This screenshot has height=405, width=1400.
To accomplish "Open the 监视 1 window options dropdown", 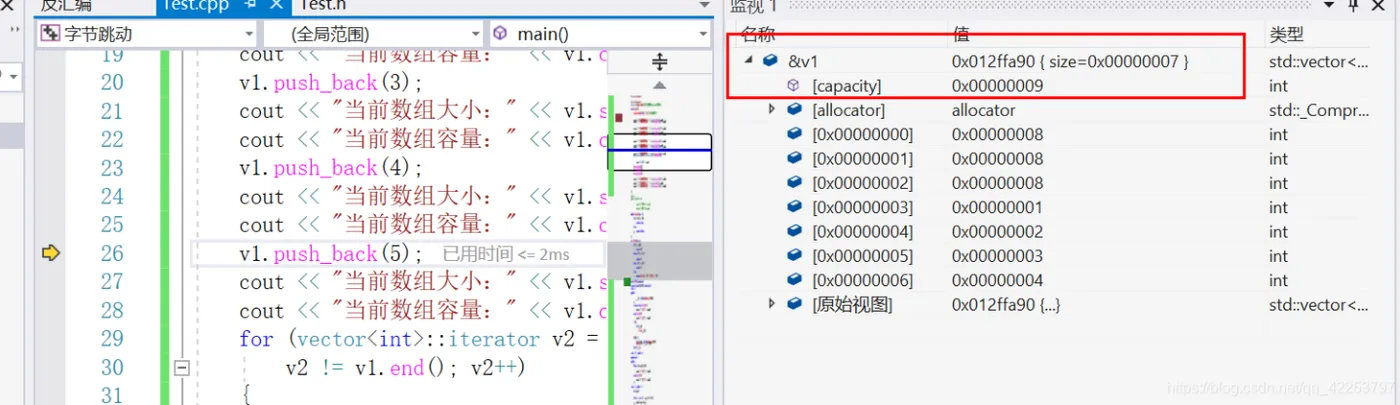I will pyautogui.click(x=1328, y=6).
